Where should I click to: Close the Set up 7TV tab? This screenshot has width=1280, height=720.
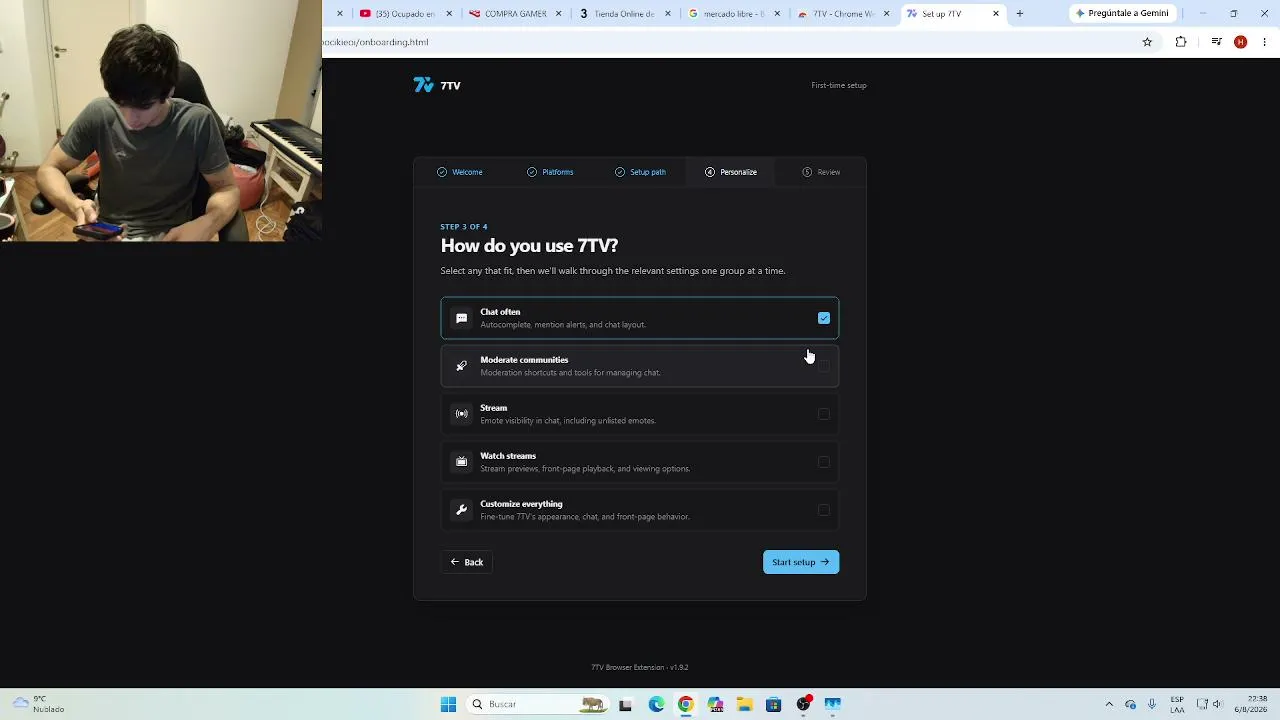point(996,14)
